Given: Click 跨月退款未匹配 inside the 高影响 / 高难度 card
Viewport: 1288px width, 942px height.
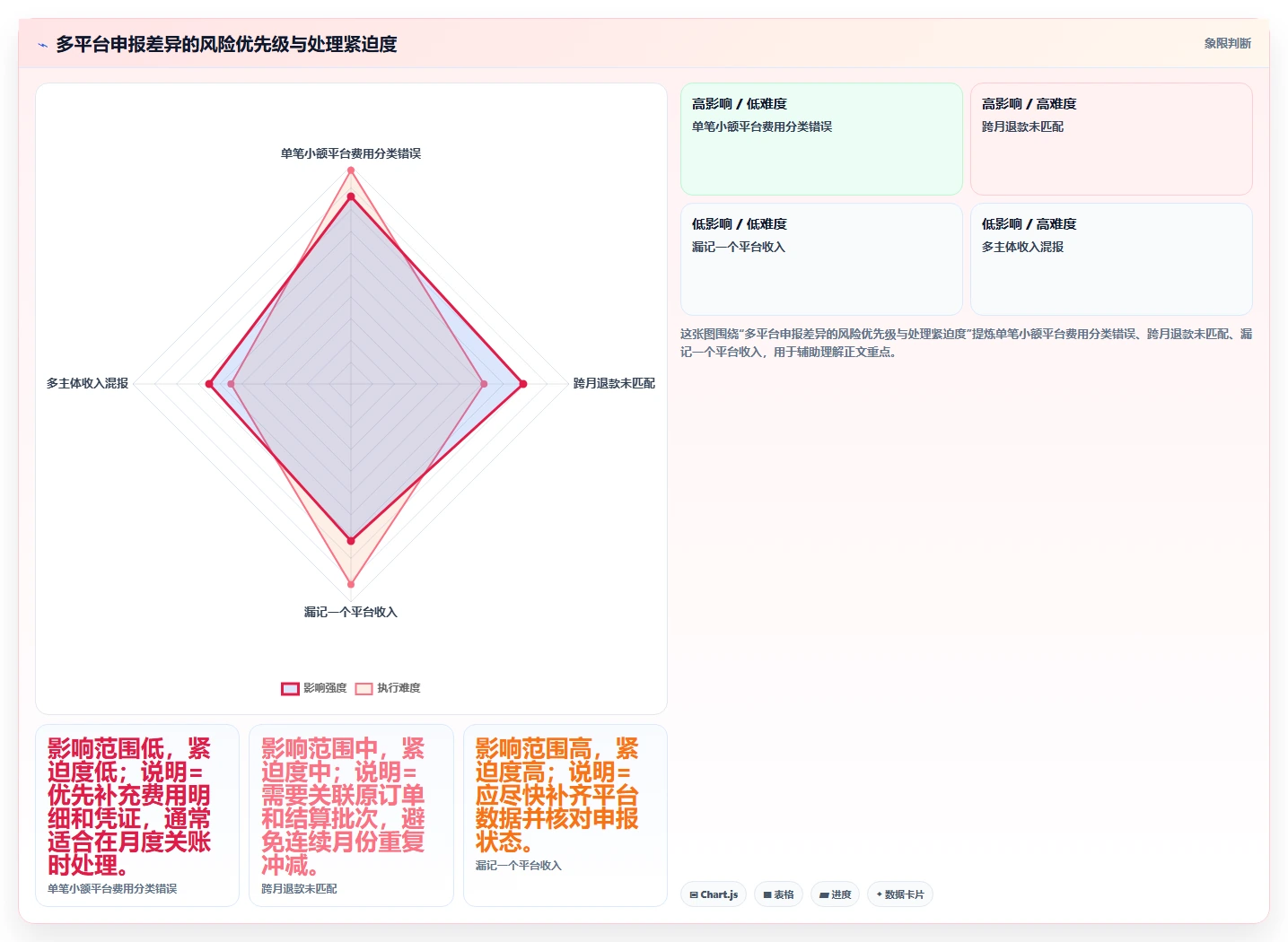Looking at the screenshot, I should point(1022,126).
